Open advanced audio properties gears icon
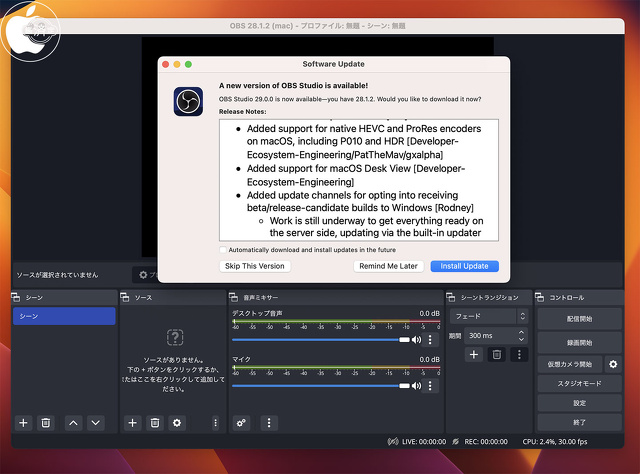The width and height of the screenshot is (640, 474). click(x=241, y=423)
